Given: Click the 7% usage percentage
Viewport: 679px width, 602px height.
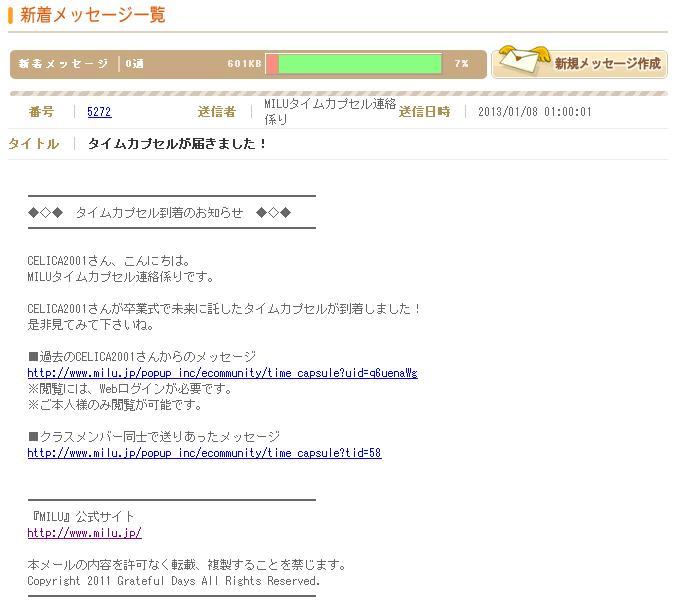Looking at the screenshot, I should click(x=461, y=64).
